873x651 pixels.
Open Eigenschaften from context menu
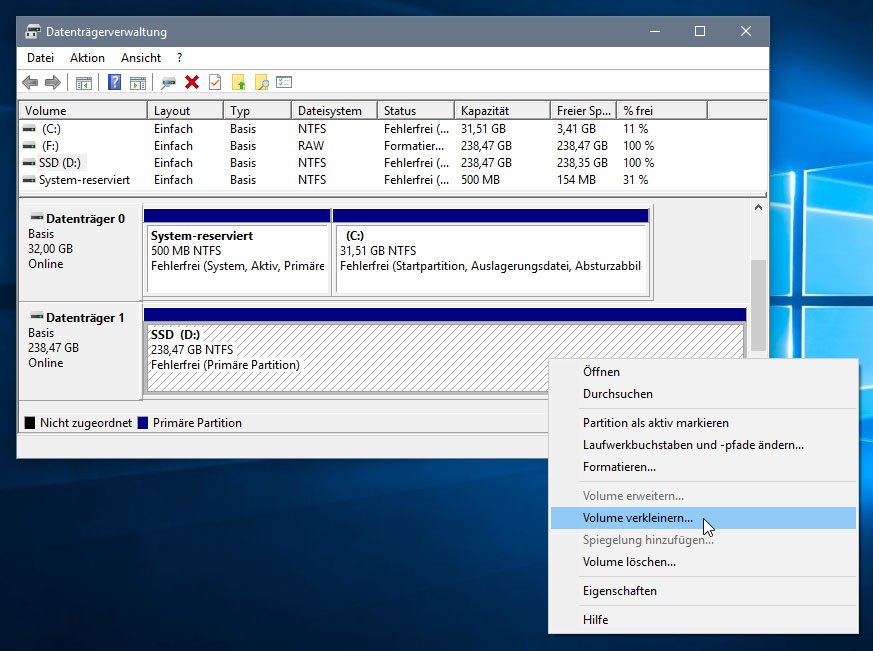(703, 591)
